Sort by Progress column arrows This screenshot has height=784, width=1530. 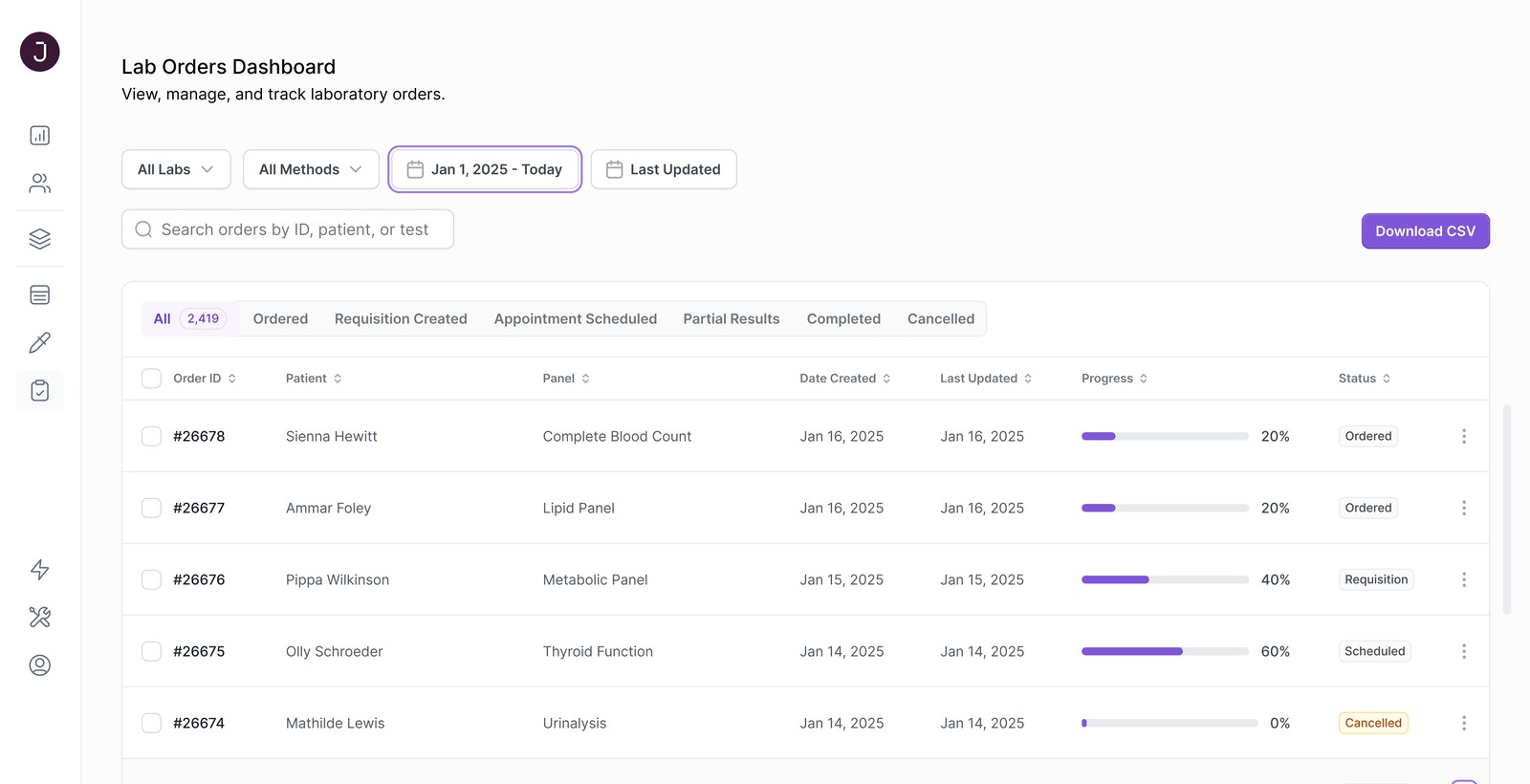pos(1144,379)
